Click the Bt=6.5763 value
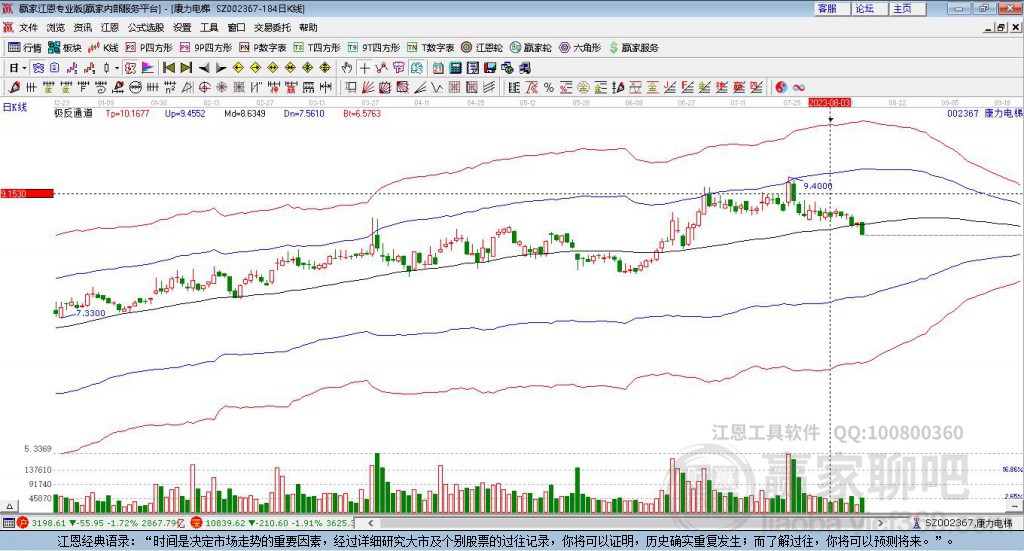The height and width of the screenshot is (551, 1024). (x=362, y=113)
